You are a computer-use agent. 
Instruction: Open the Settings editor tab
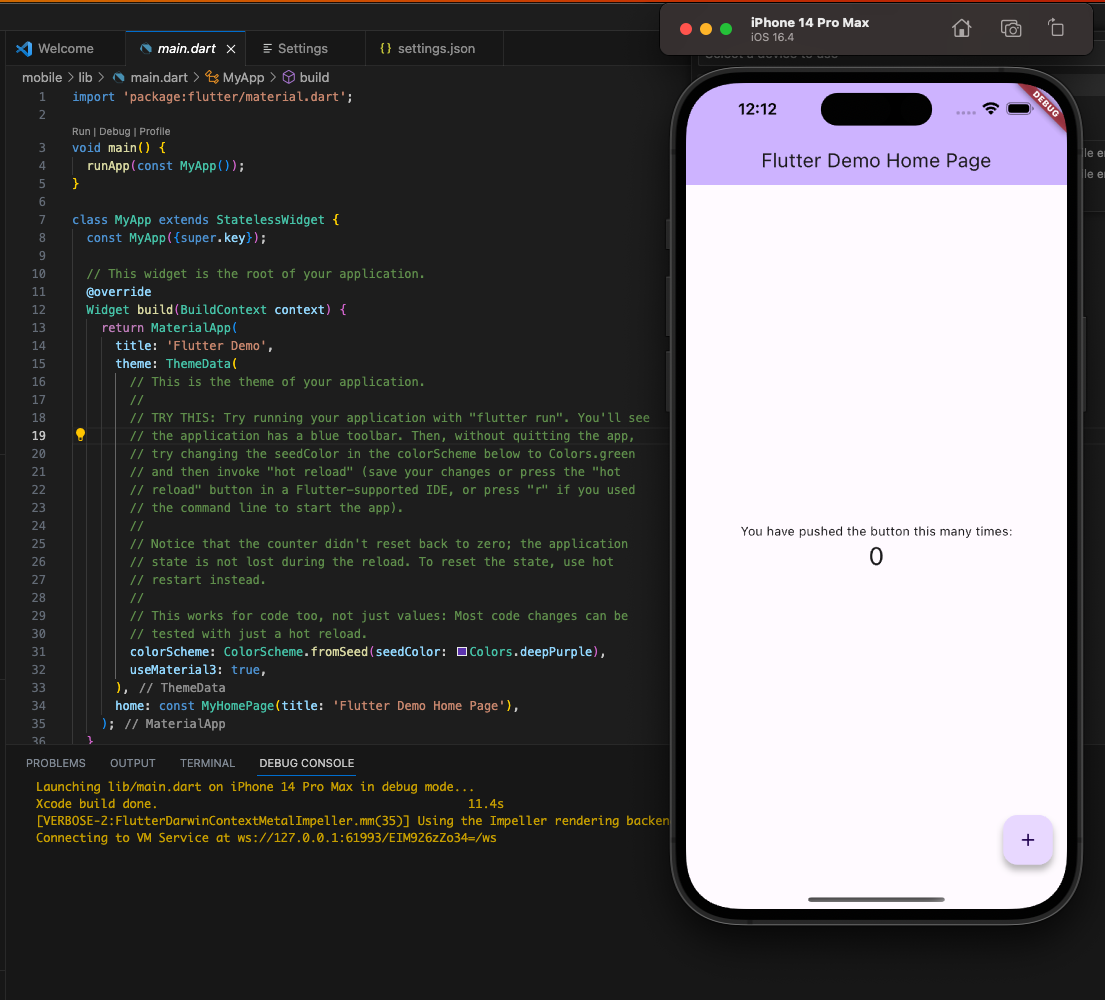click(302, 49)
